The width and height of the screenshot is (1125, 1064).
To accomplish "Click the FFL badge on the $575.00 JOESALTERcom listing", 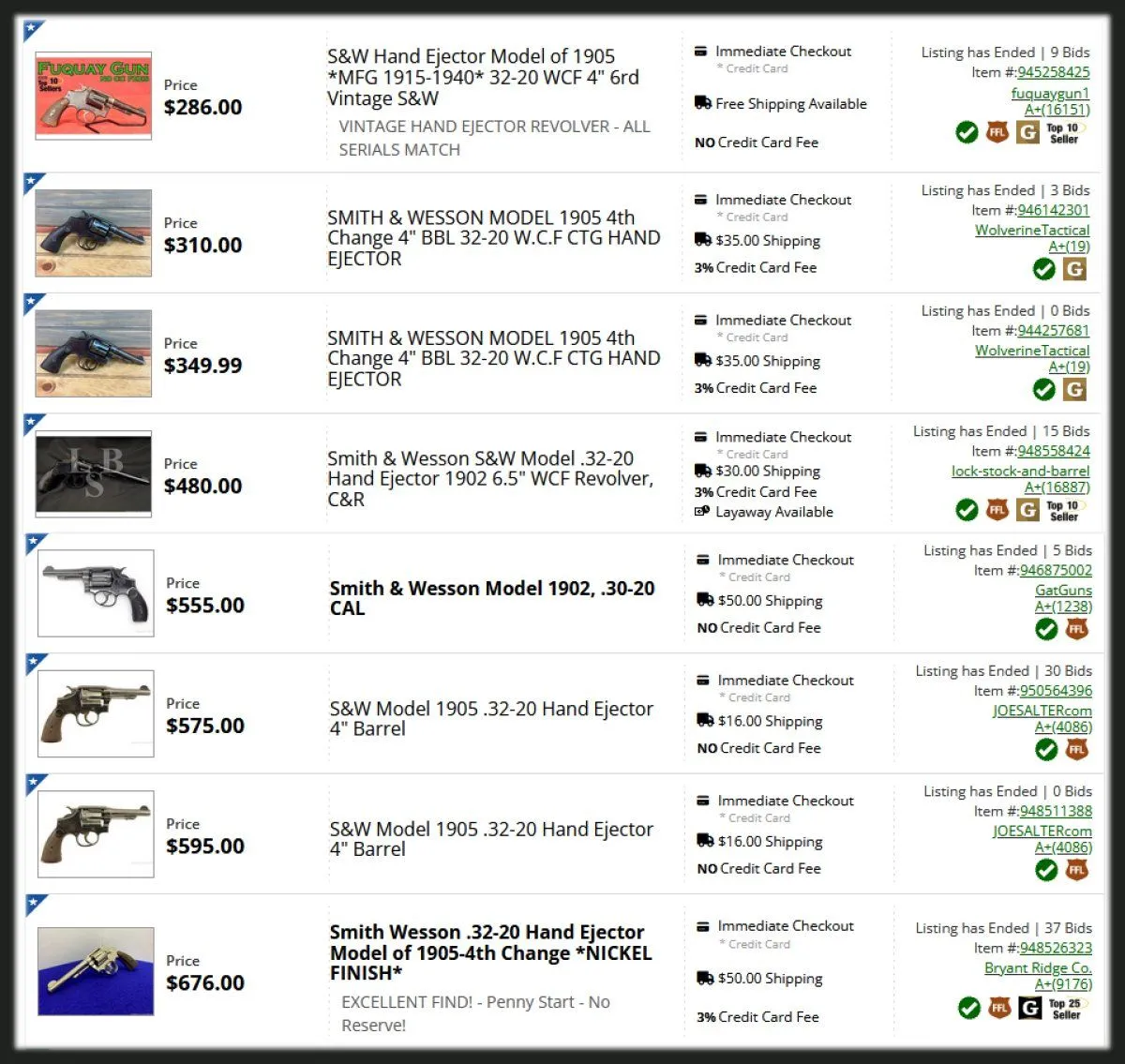I will tap(1076, 750).
